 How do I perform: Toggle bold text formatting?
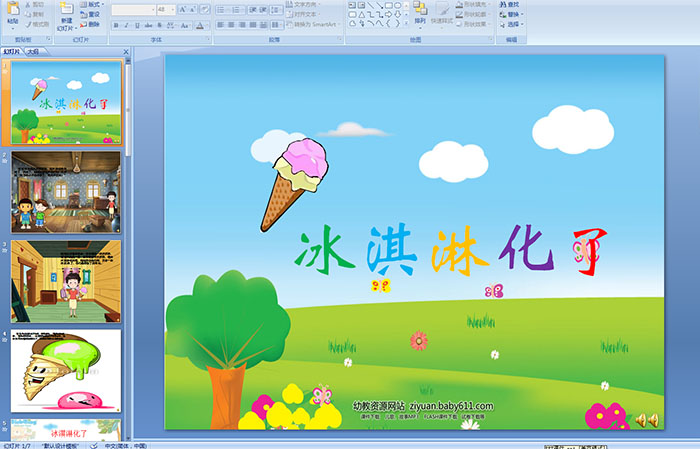coord(116,25)
